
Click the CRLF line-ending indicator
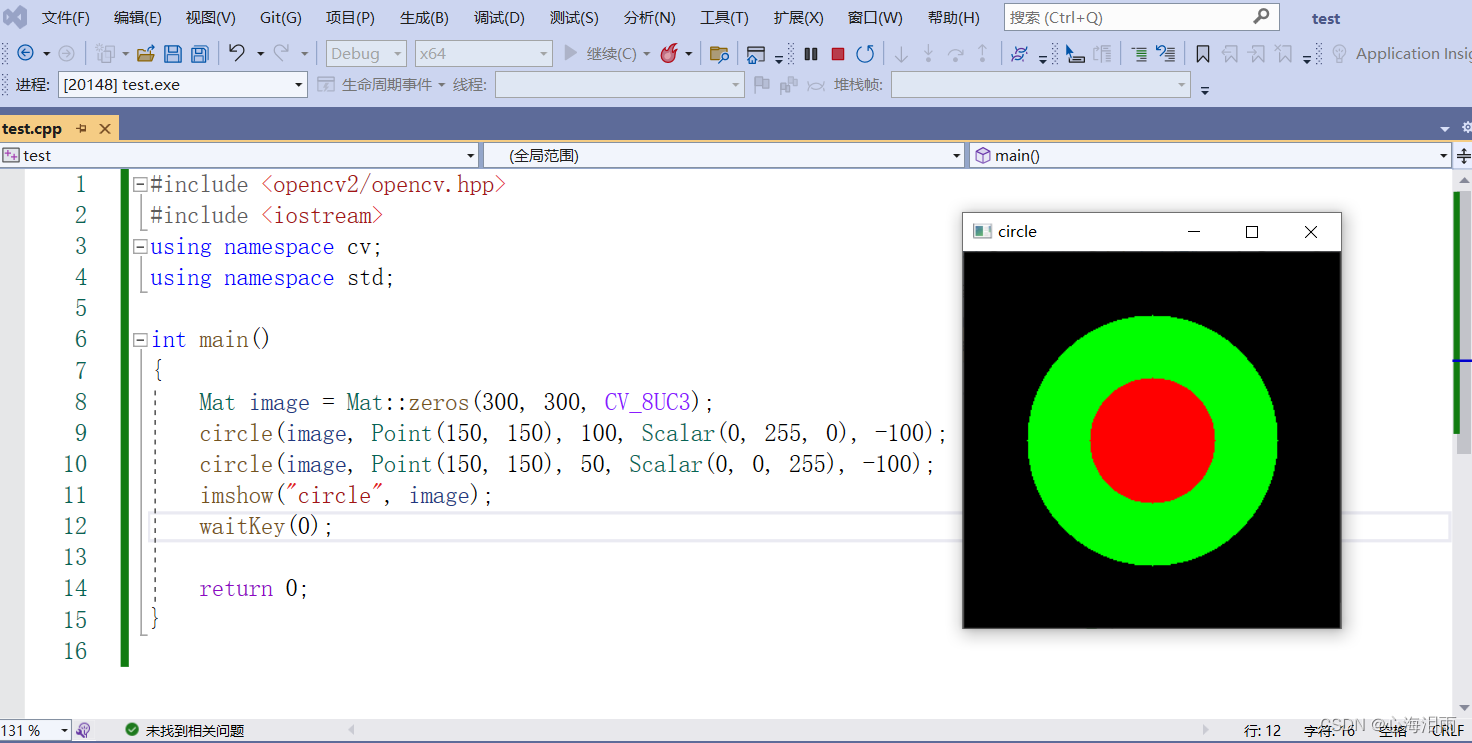point(1448,731)
